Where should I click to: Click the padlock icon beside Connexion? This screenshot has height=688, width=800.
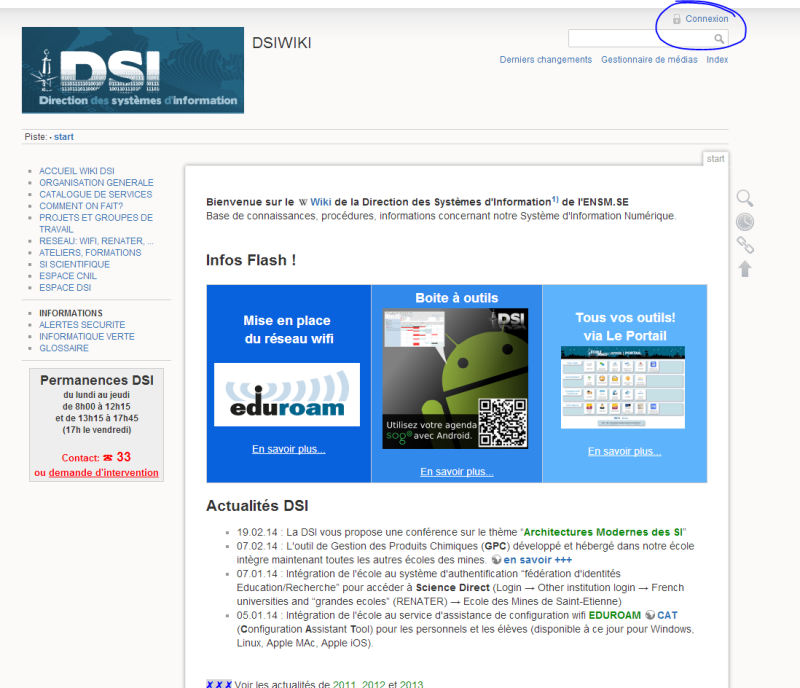coord(676,18)
